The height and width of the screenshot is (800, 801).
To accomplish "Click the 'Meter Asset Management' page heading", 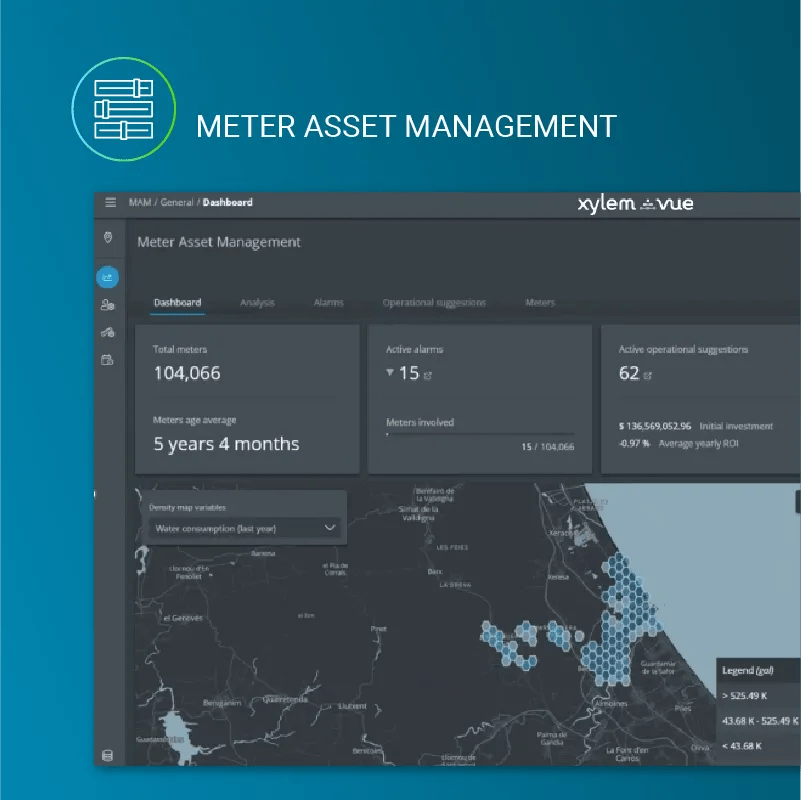I will pyautogui.click(x=219, y=242).
